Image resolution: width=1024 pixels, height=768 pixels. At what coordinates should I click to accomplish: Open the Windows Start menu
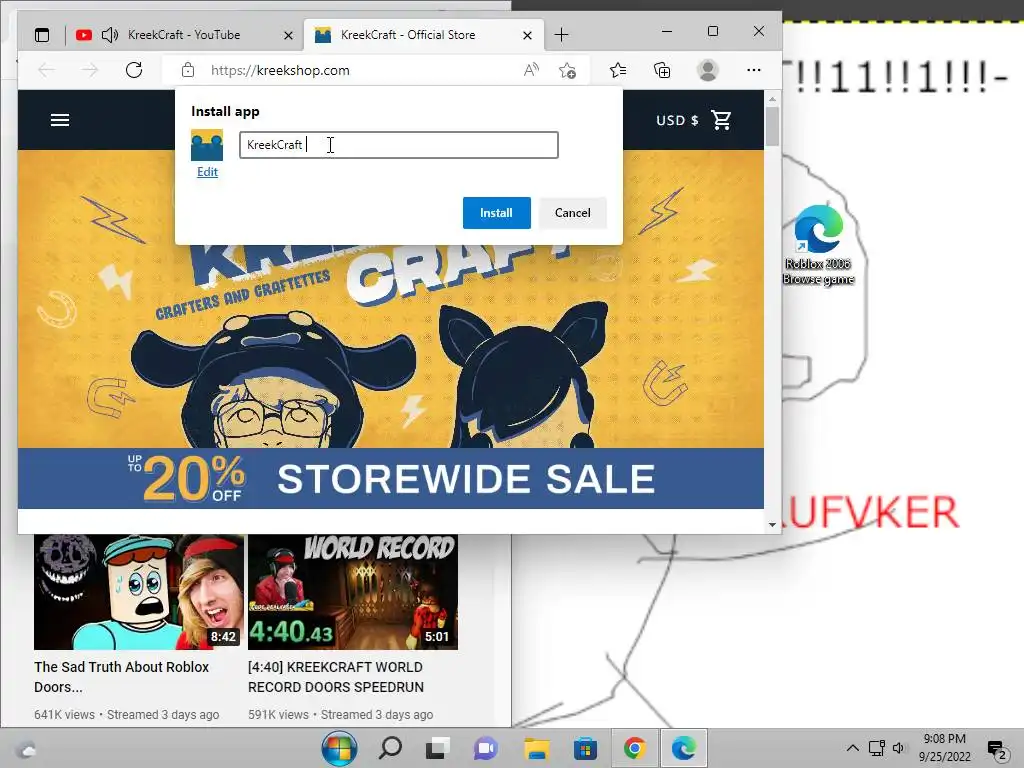click(x=339, y=748)
